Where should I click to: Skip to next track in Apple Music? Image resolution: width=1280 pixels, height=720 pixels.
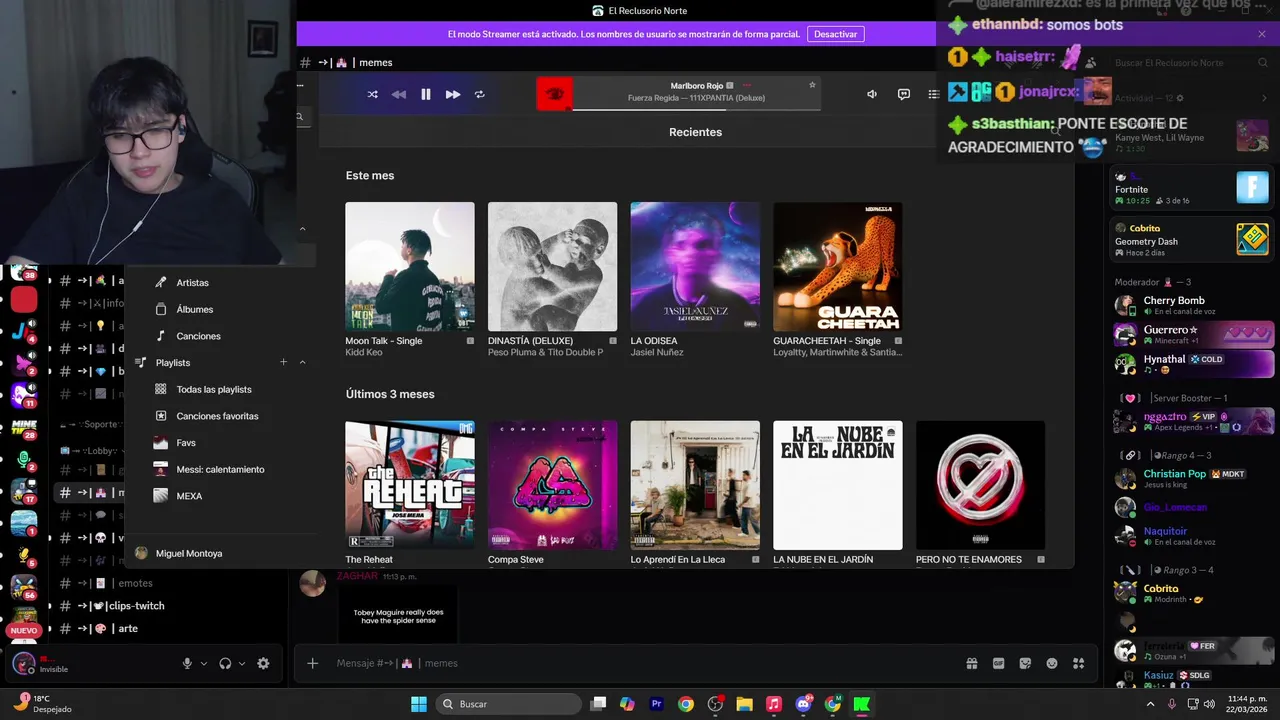(x=453, y=94)
